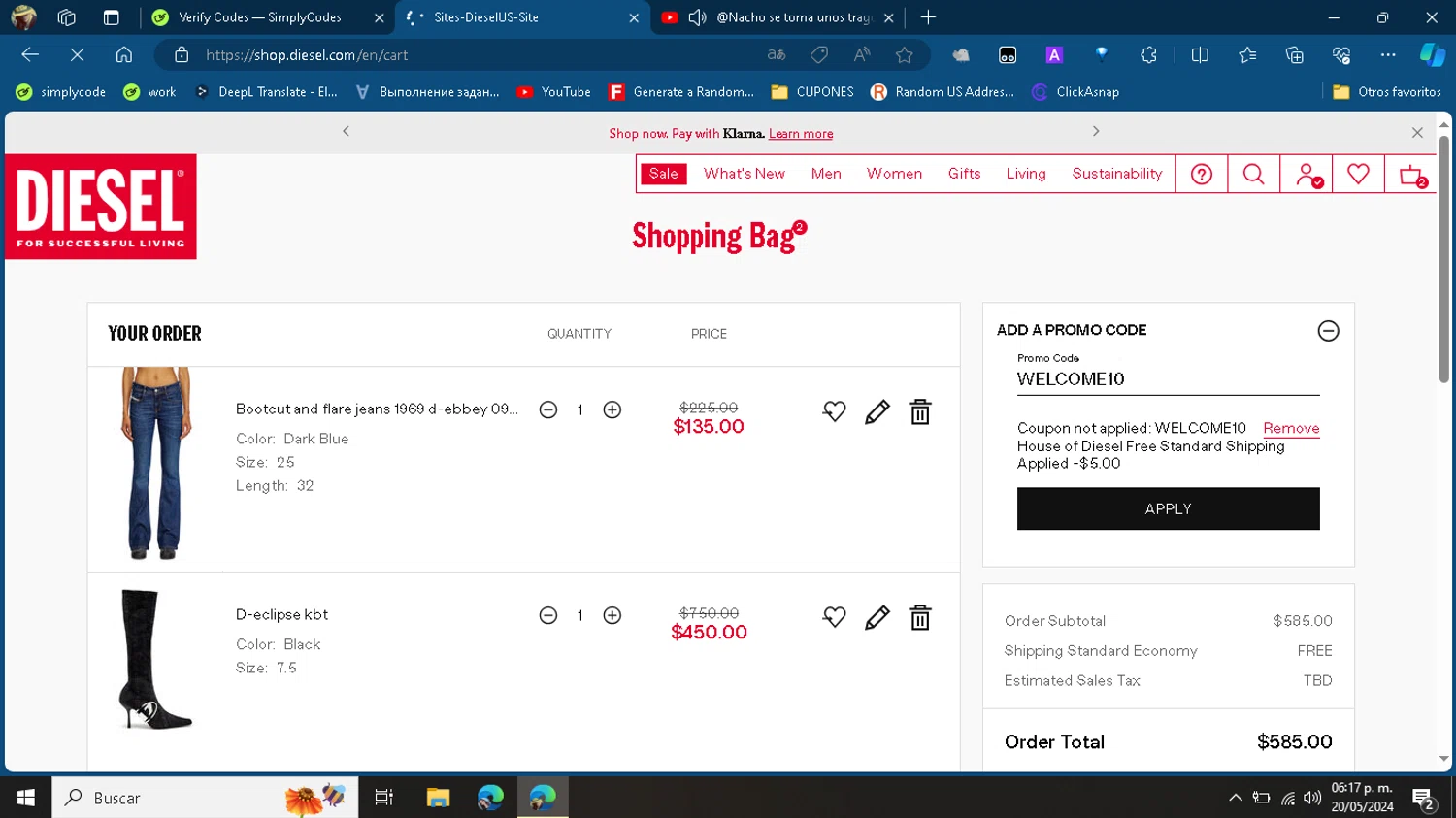The image size is (1456, 818).
Task: Stop page loading in browser toolbar
Action: pyautogui.click(x=77, y=55)
